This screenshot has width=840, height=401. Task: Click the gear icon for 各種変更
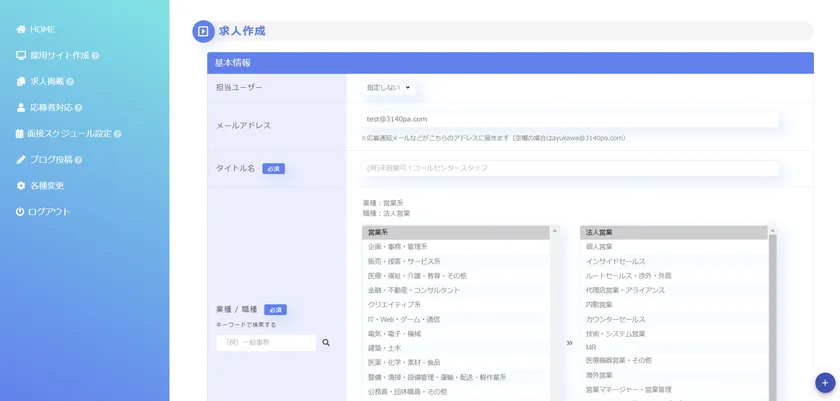pos(21,186)
